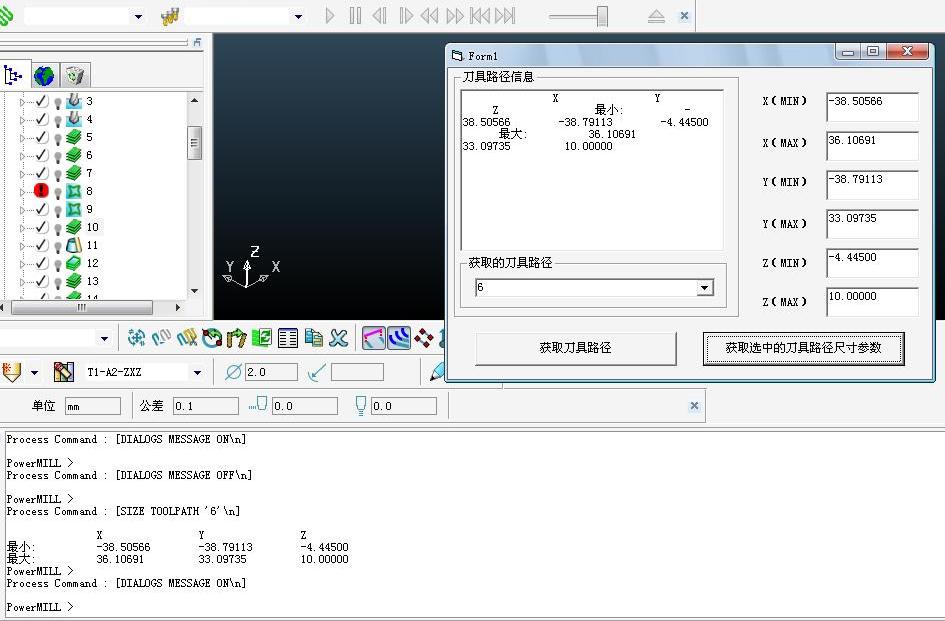Toggle light bulb visibility for toolpath 13
Screen dimensions: 945x621
[x=58, y=283]
